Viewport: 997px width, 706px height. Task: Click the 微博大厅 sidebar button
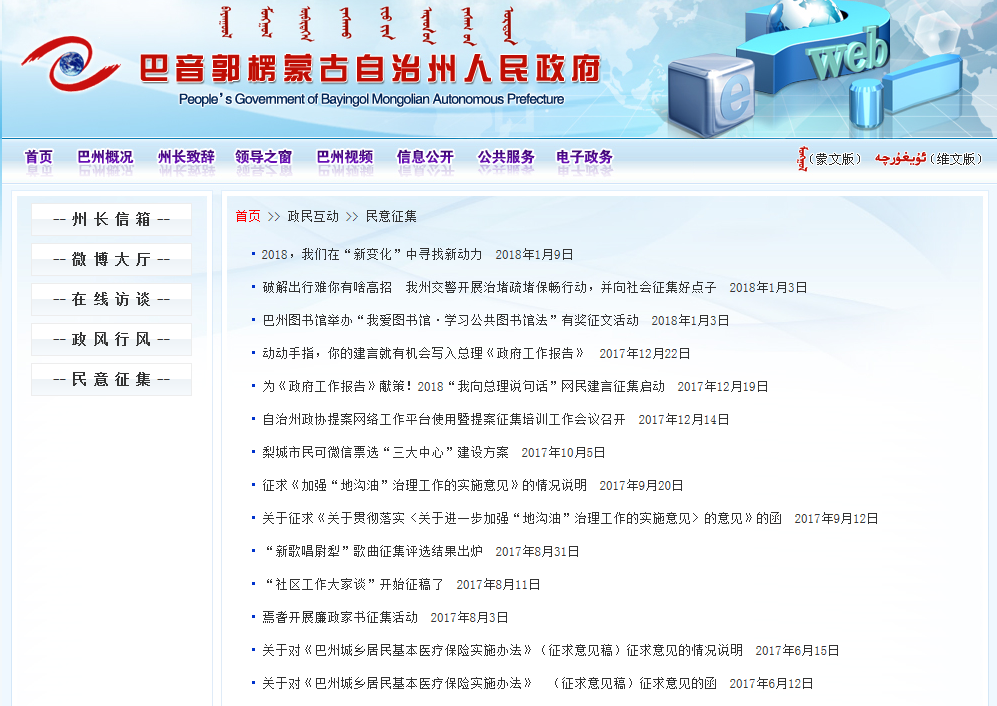(x=111, y=260)
